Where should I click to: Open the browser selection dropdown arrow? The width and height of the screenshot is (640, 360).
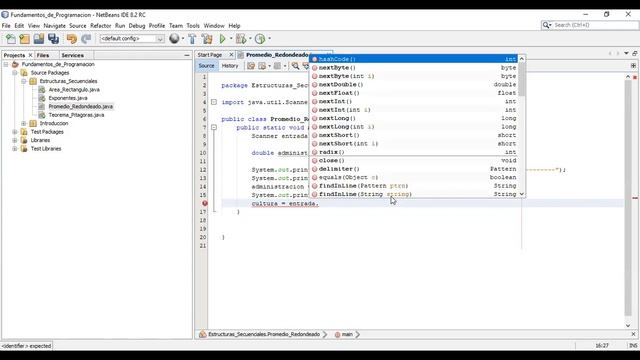tap(183, 39)
